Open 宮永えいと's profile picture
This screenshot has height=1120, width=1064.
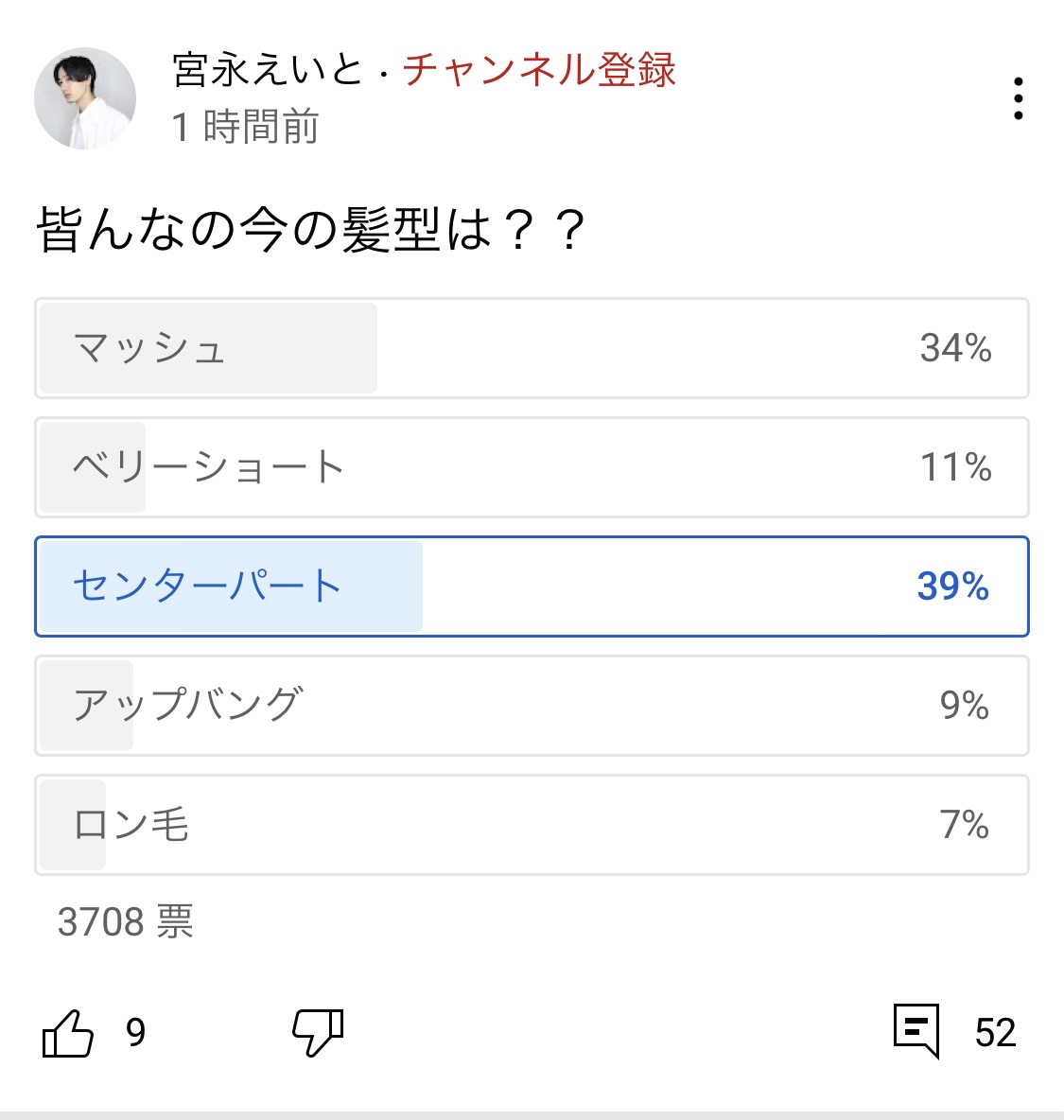85,98
